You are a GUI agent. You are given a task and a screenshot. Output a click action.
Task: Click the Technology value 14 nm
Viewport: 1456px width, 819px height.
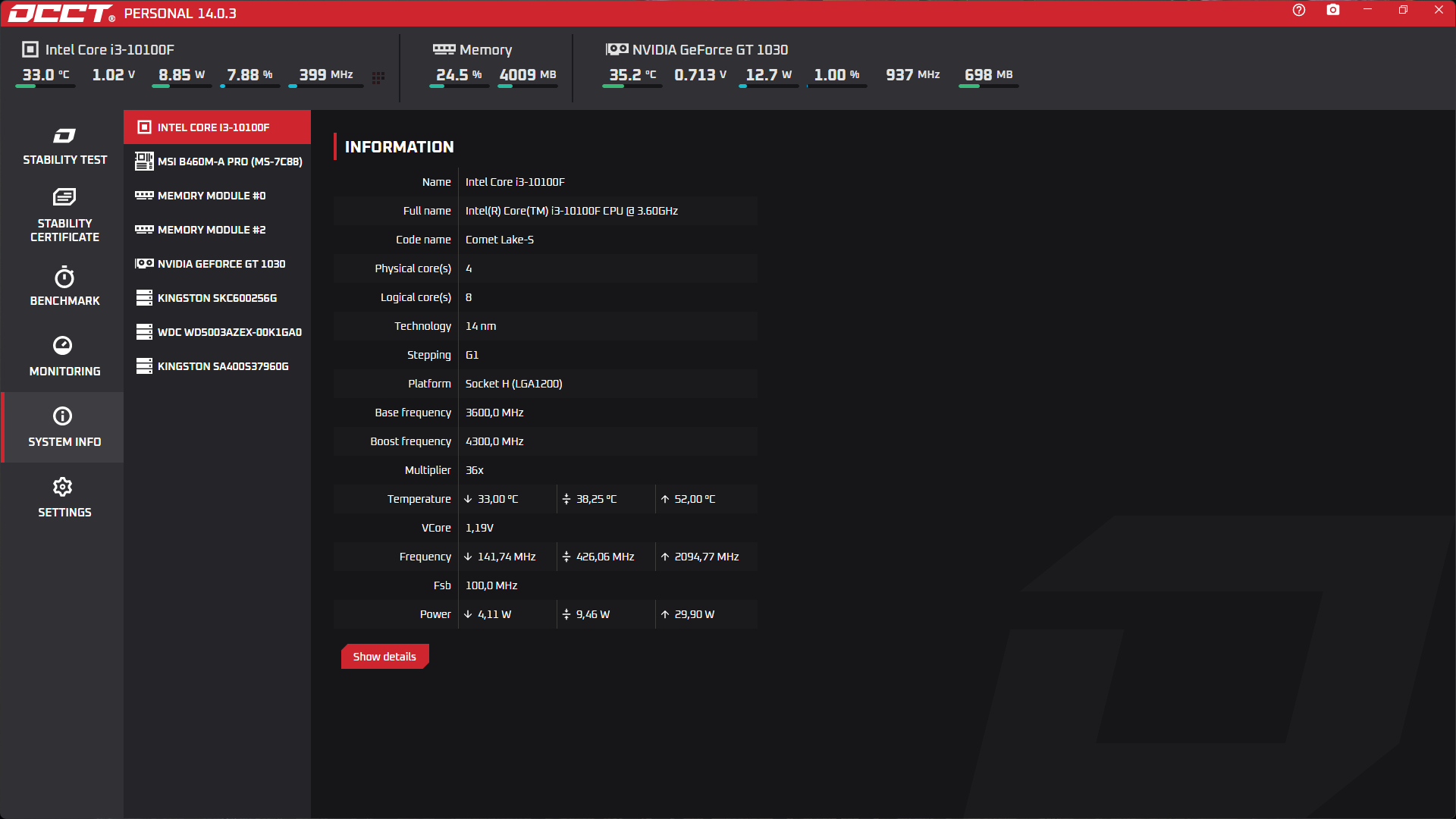[481, 326]
